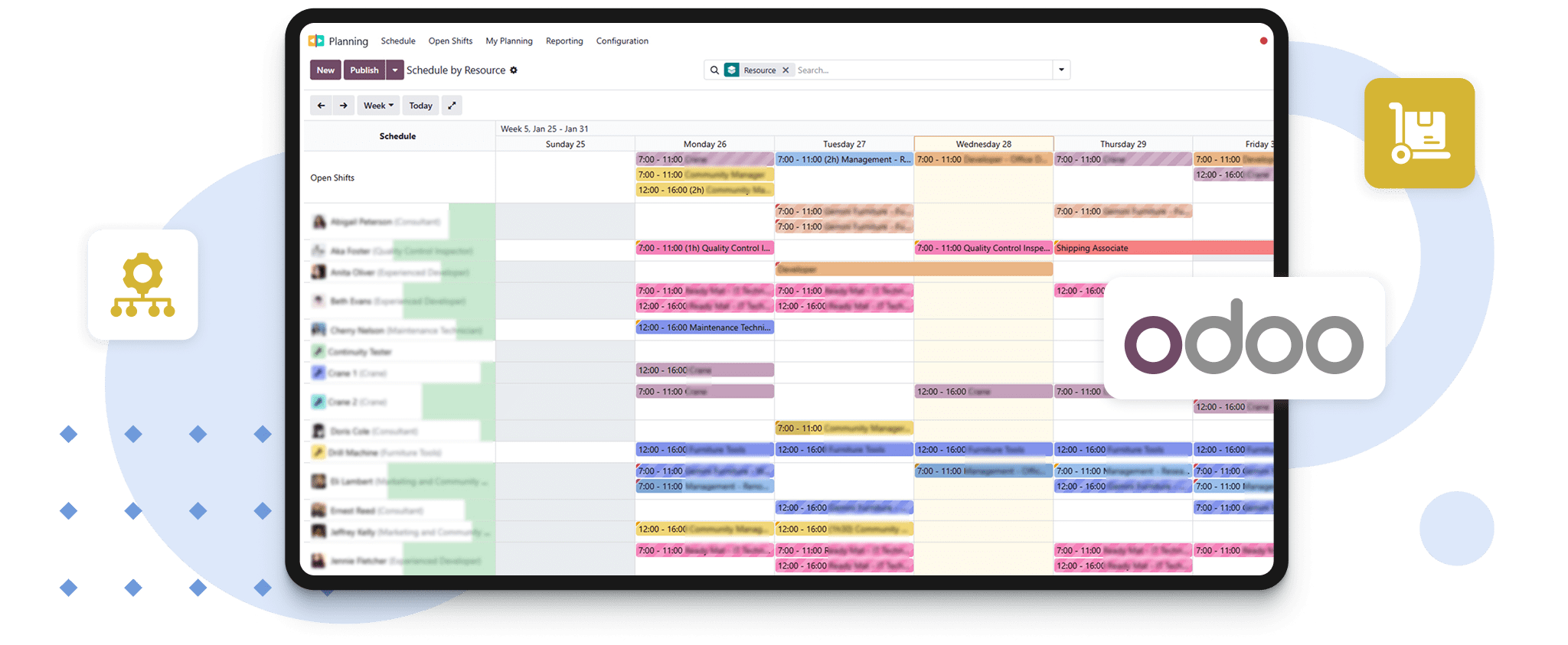The width and height of the screenshot is (1568, 645).
Task: Click the Schedule by Resource title
Action: click(456, 70)
